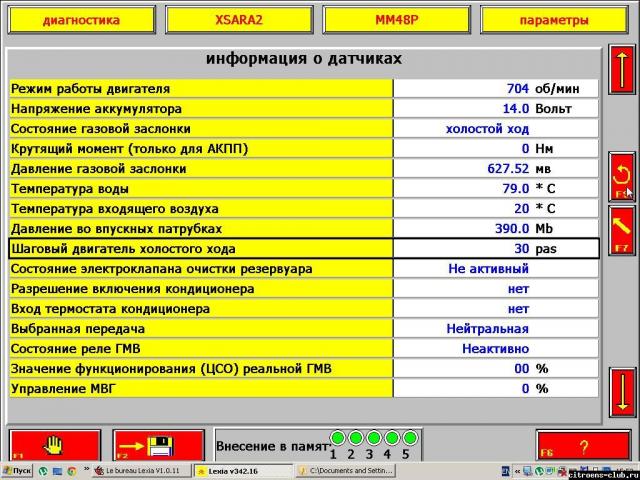Switch to Le bureau Lexia V1.0.11 taskbar window
The image size is (640, 480).
142,471
